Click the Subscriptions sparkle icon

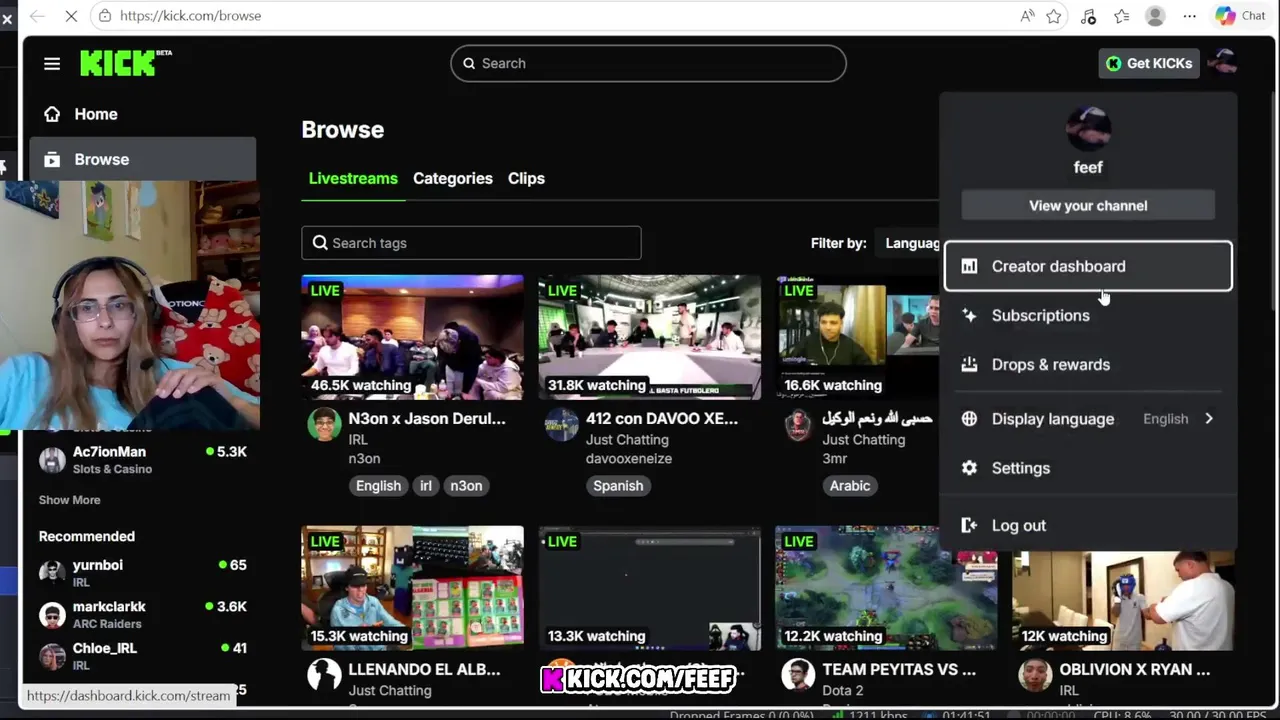[x=969, y=315]
